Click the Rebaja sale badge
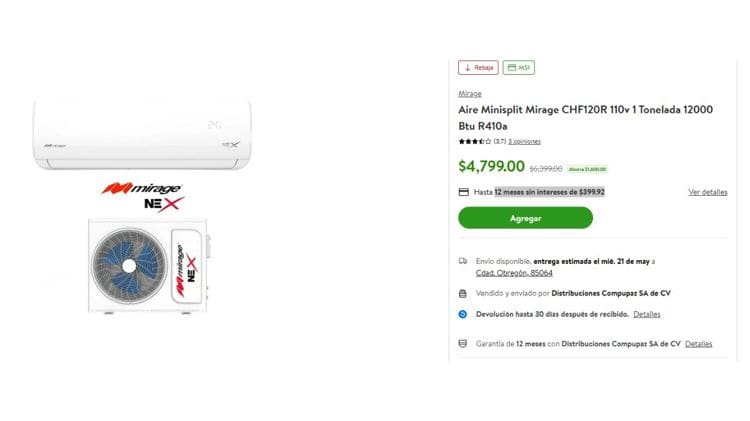750x421 pixels. (x=478, y=68)
